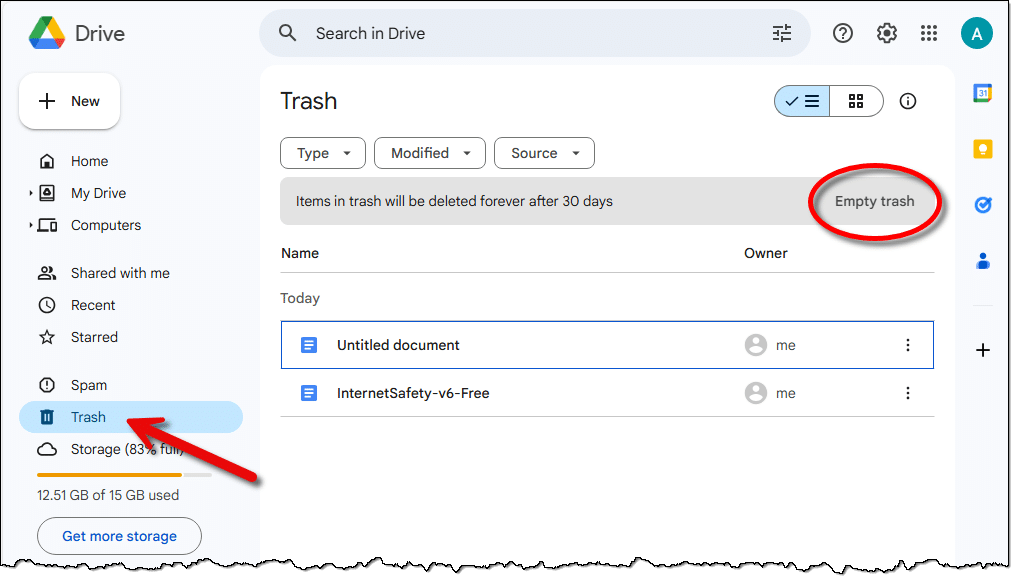Open Contacts side panel icon

coord(982,261)
